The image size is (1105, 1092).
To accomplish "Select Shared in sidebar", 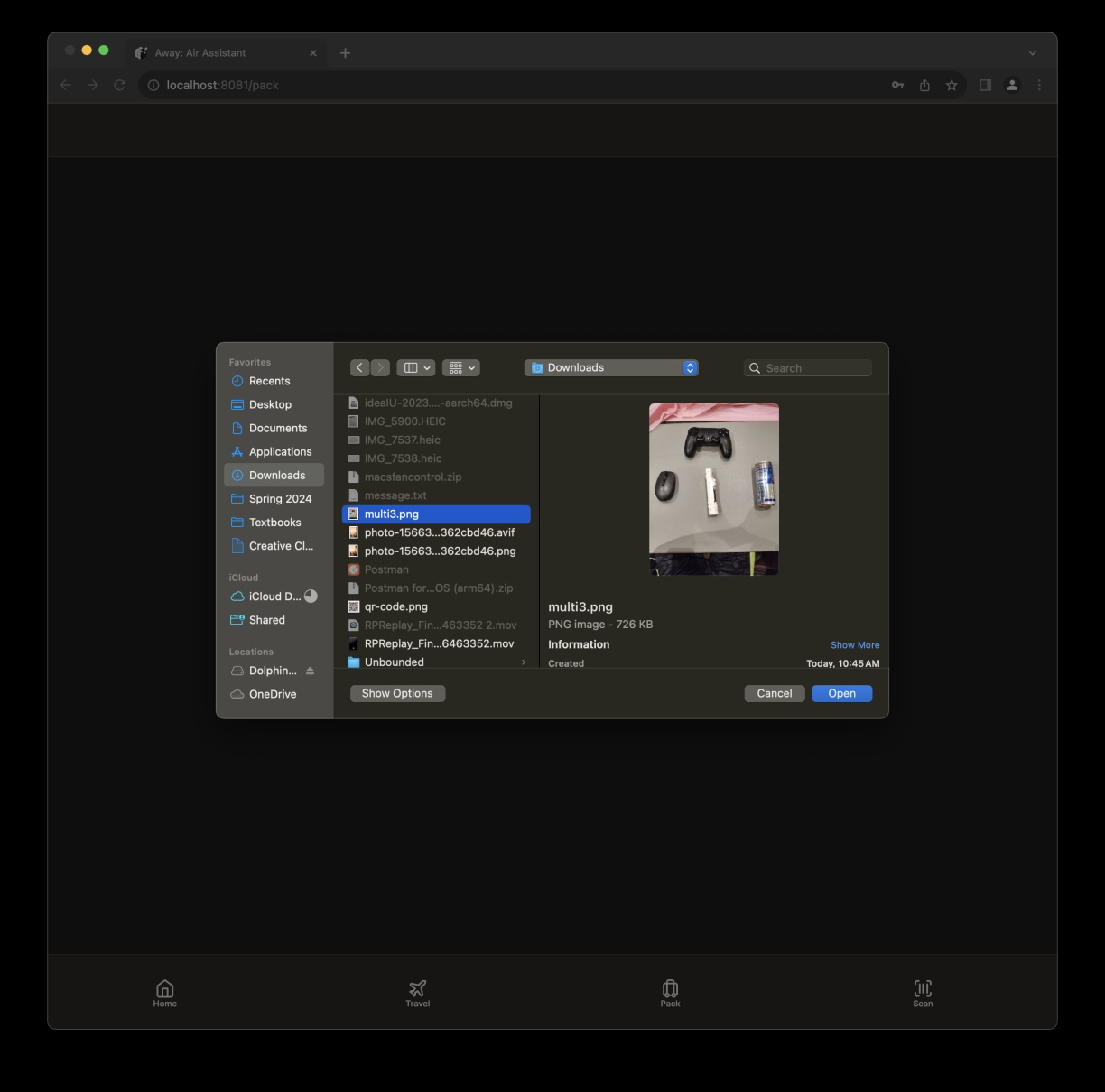I will (x=274, y=620).
